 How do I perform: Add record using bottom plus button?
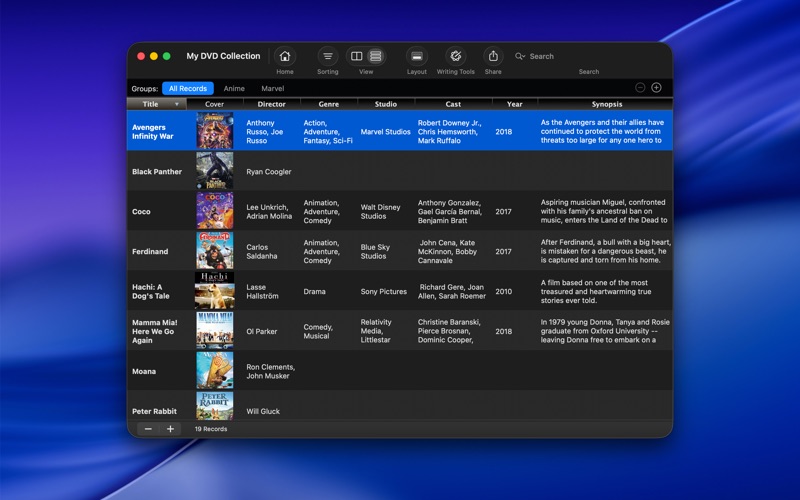(170, 429)
